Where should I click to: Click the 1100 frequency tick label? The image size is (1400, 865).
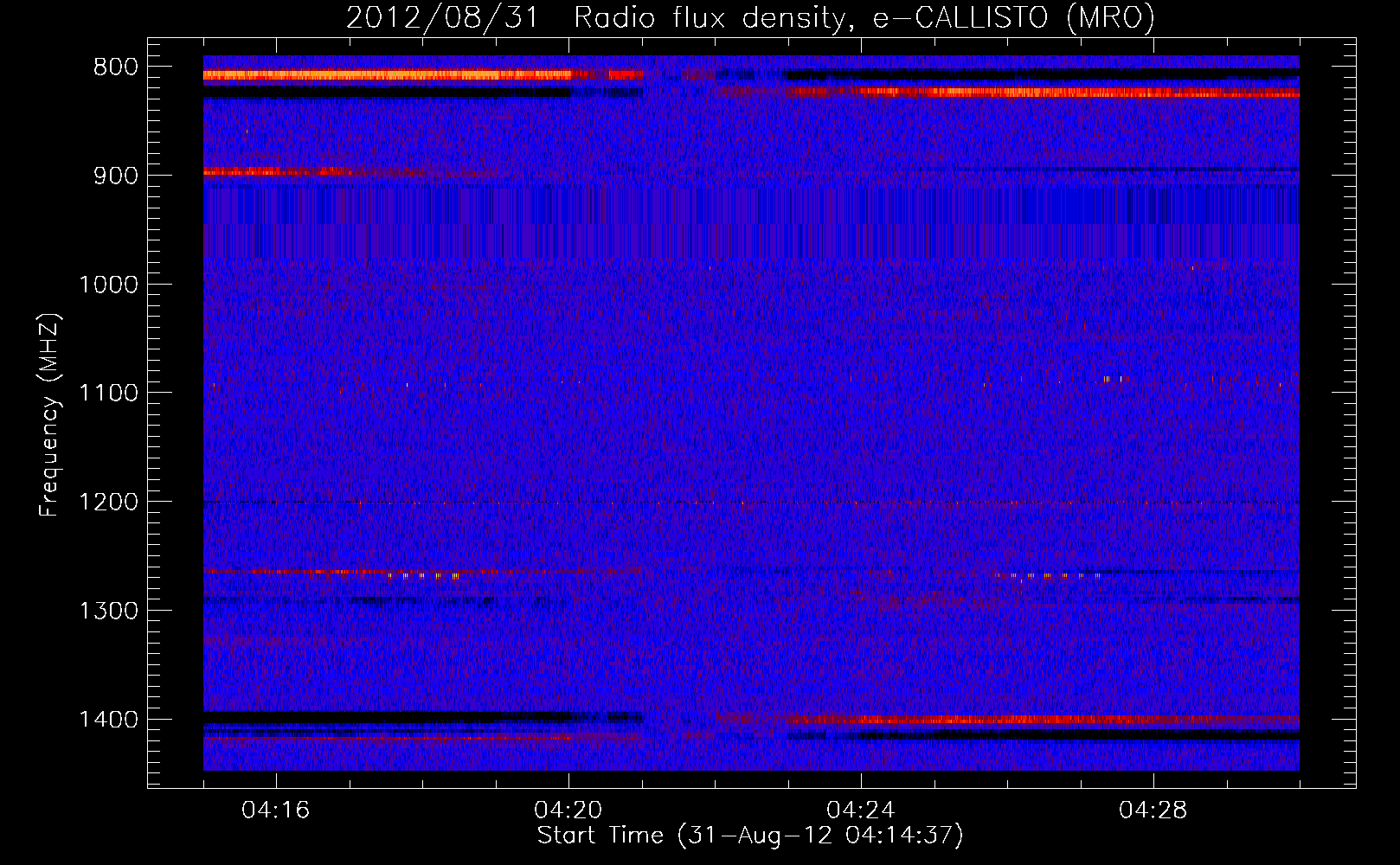coord(108,394)
